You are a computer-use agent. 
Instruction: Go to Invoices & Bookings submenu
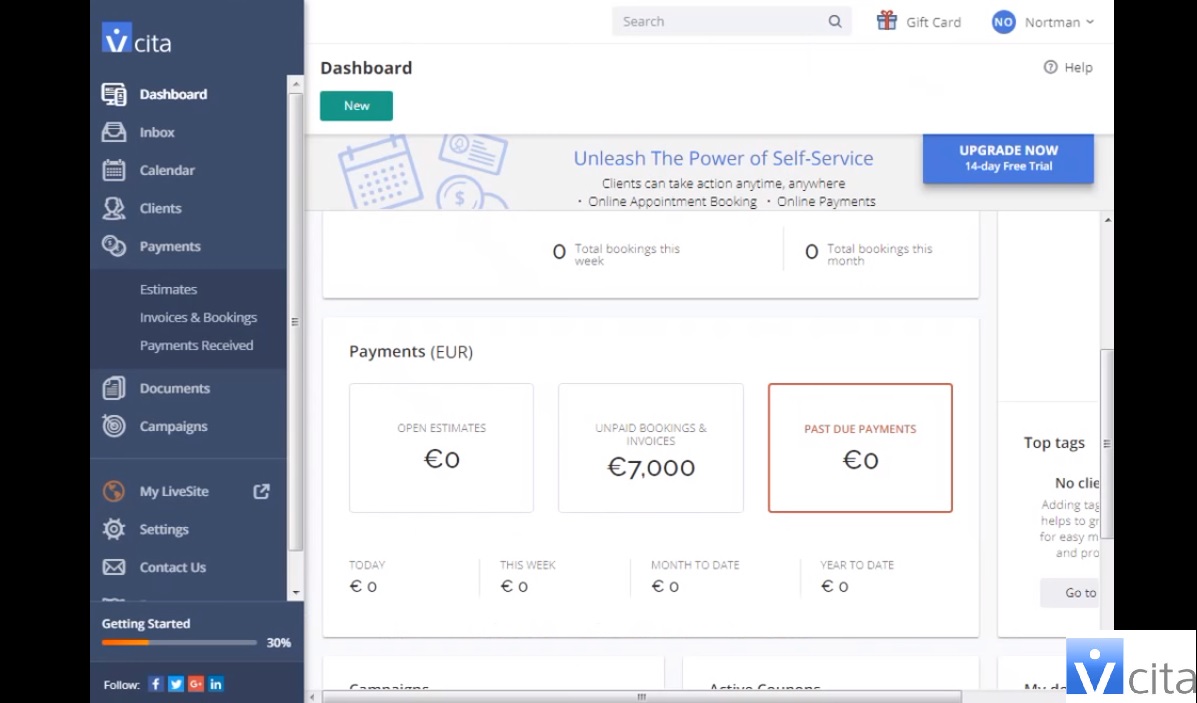coord(198,317)
